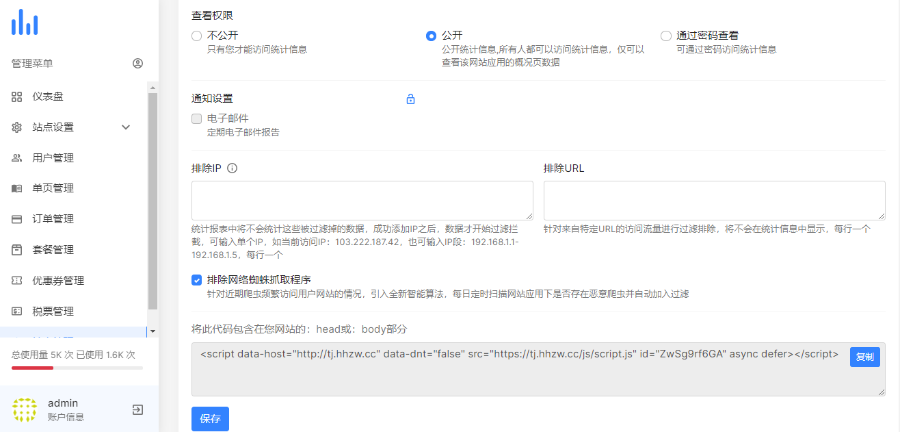Open 账户信息 under admin
Image resolution: width=900 pixels, height=432 pixels.
pyautogui.click(x=66, y=417)
